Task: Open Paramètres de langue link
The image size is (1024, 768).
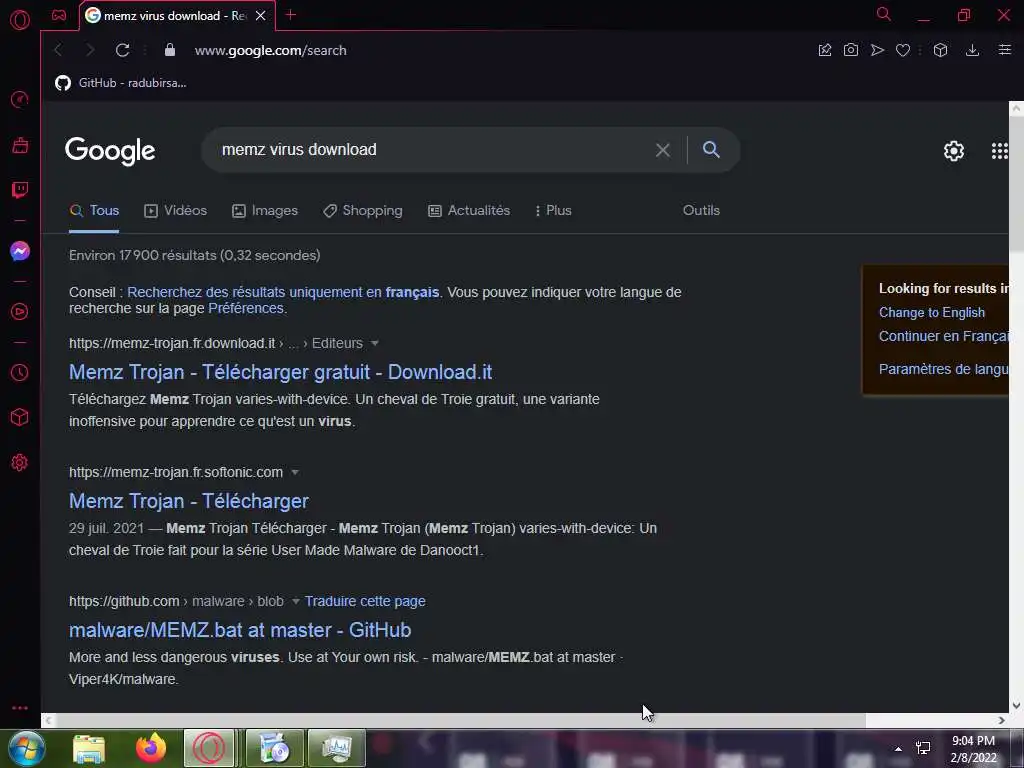Action: 944,369
